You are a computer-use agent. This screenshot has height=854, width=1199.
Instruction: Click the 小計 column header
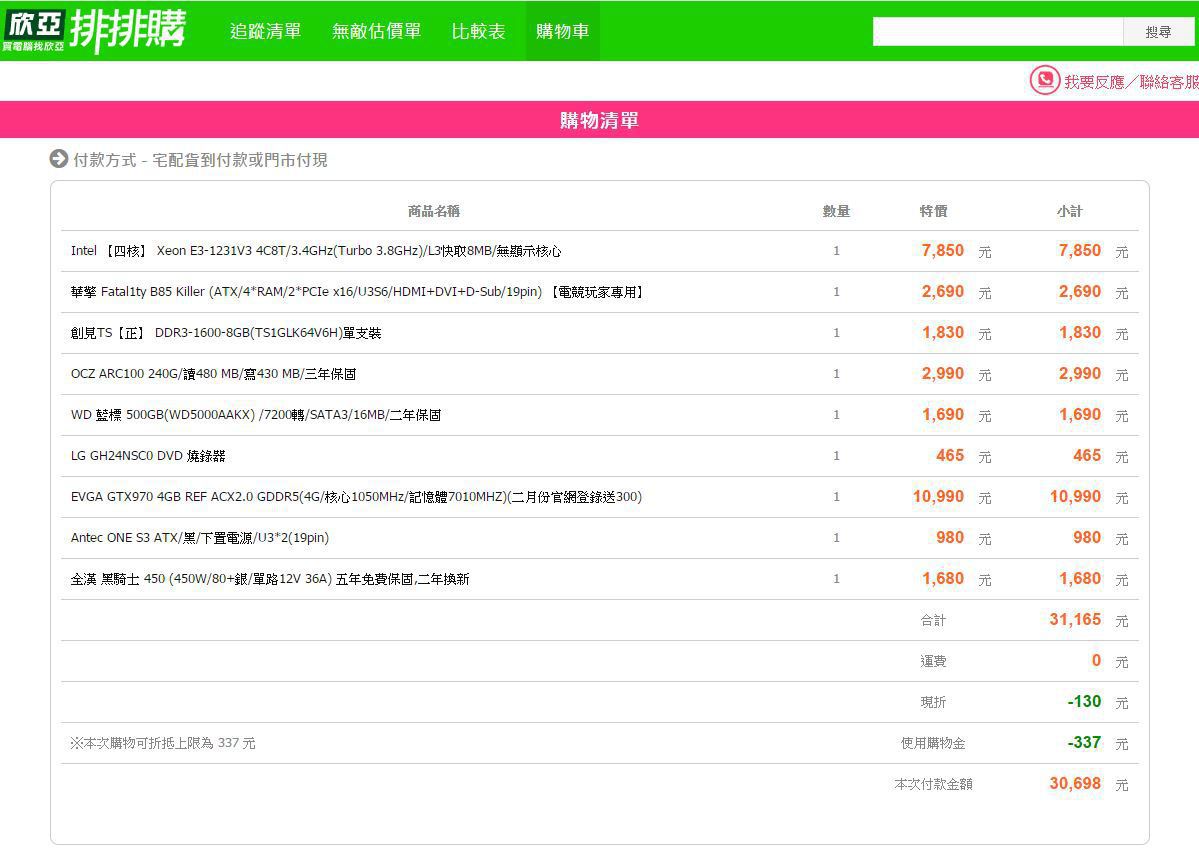click(1070, 211)
